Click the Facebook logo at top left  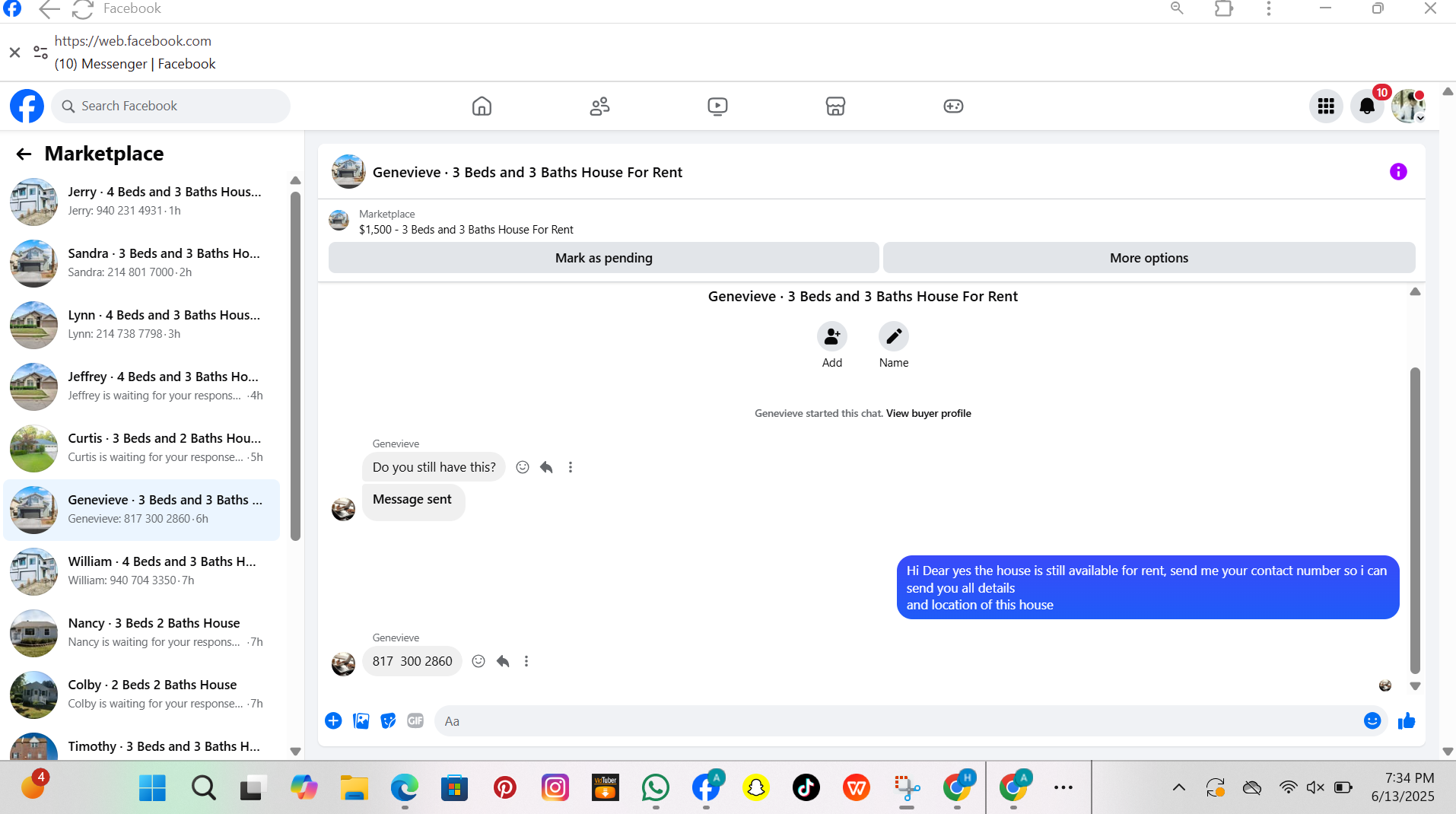point(27,106)
